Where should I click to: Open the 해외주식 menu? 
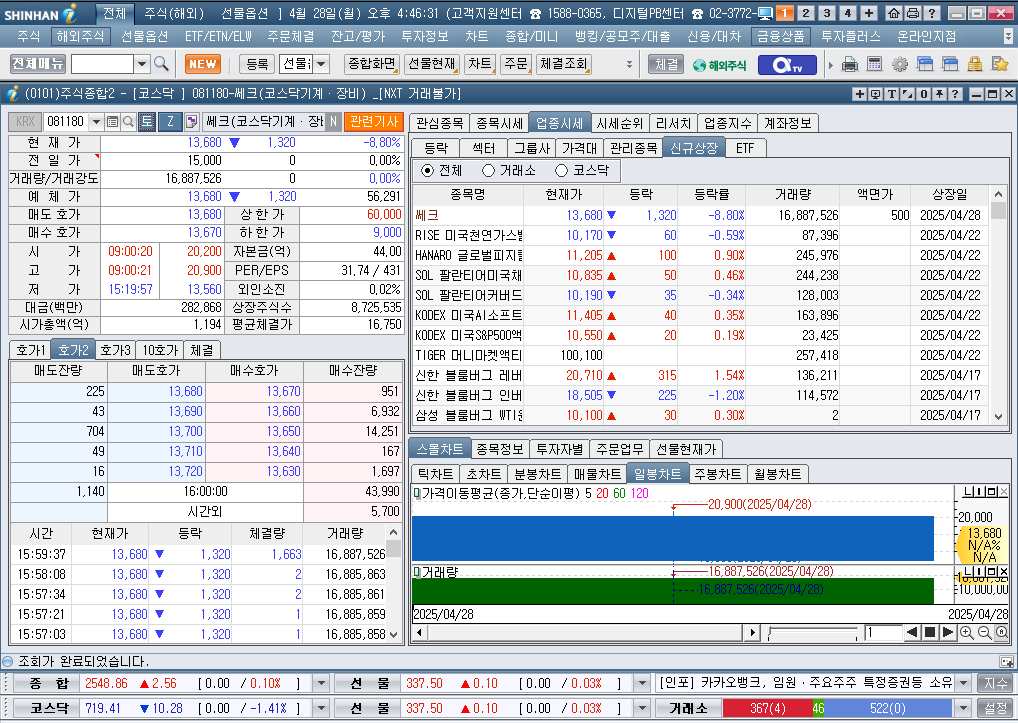pos(81,36)
